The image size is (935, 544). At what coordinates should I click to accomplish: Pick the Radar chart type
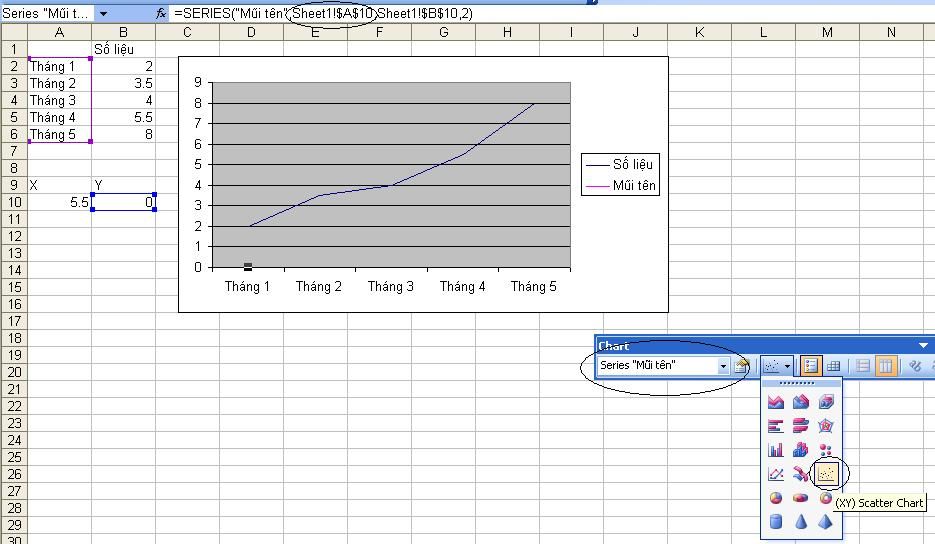tap(826, 426)
